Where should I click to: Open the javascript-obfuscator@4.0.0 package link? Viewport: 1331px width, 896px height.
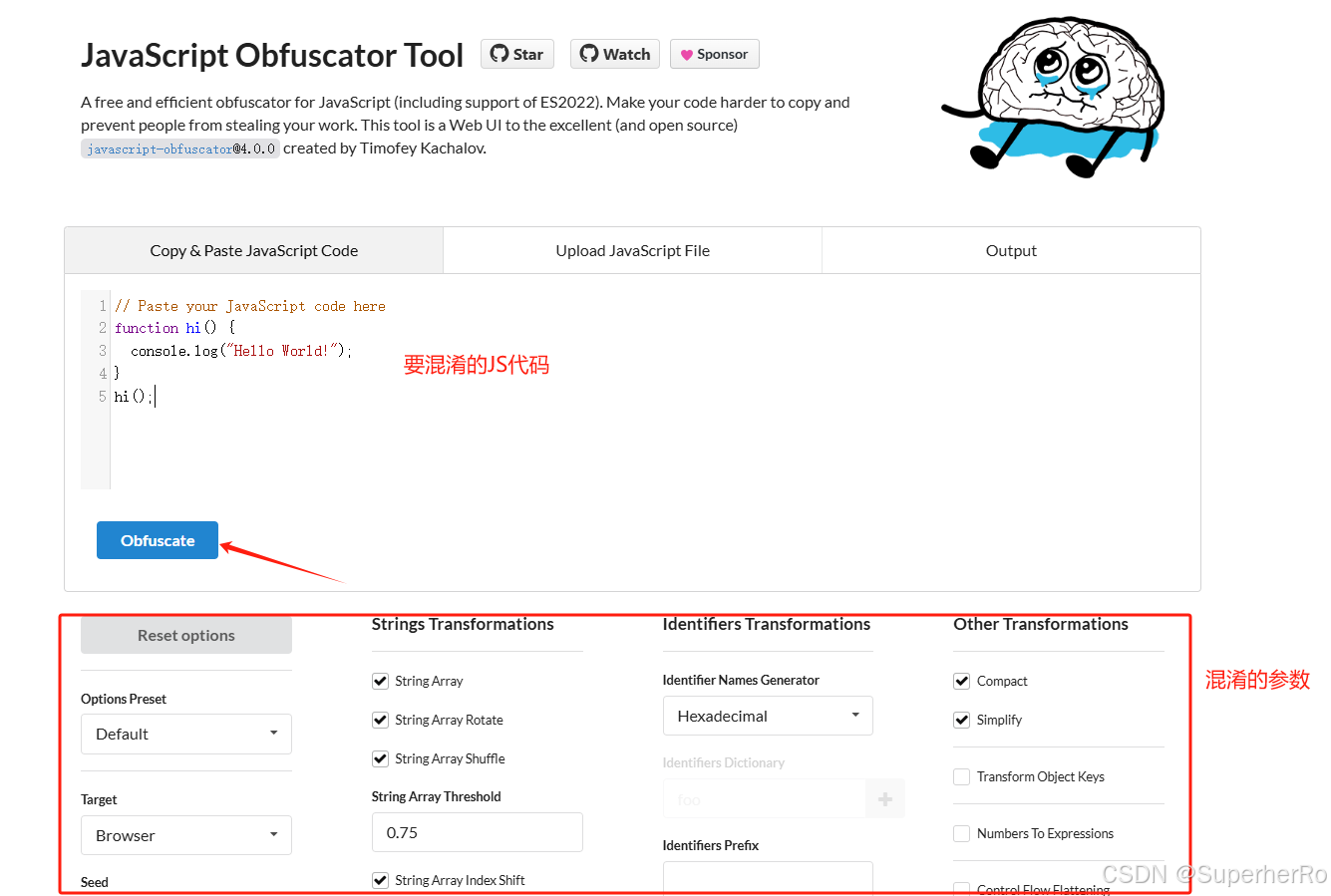pyautogui.click(x=179, y=149)
